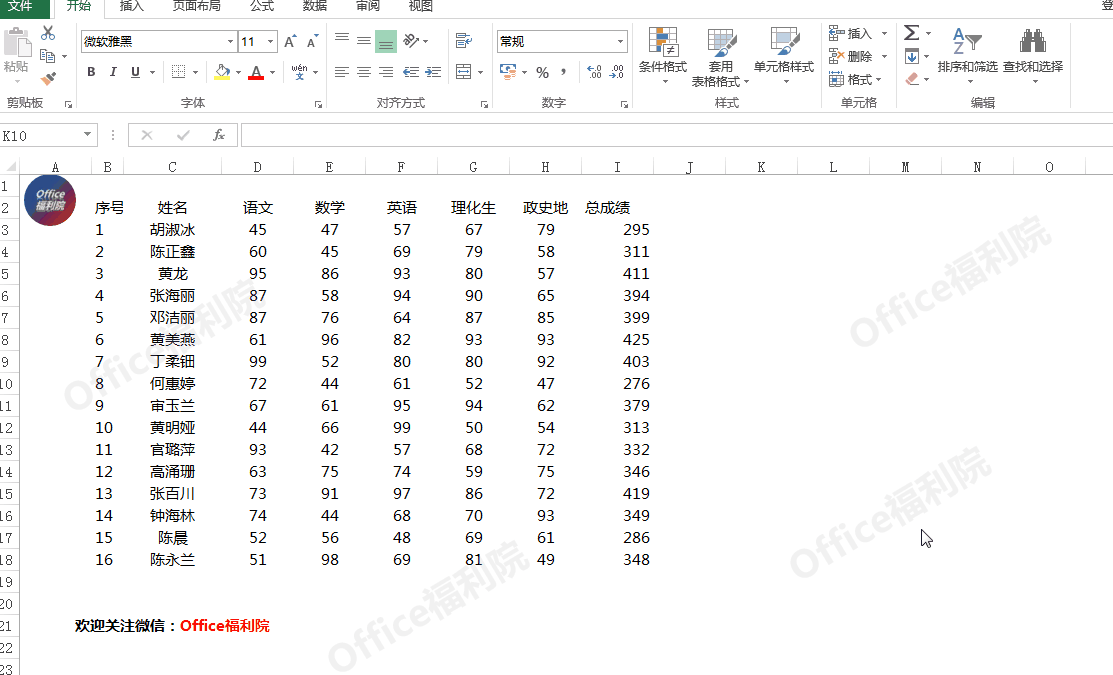Open the 文件 file tab
1113x675 pixels.
tap(21, 6)
